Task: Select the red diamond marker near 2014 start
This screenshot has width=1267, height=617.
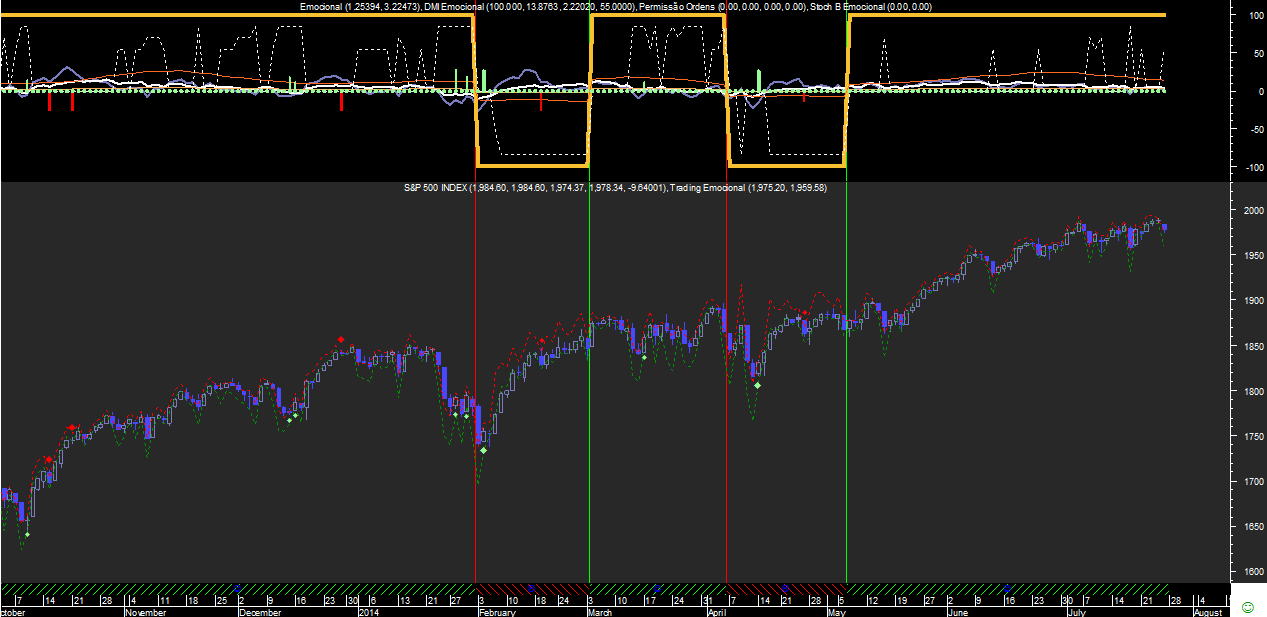Action: (341, 340)
